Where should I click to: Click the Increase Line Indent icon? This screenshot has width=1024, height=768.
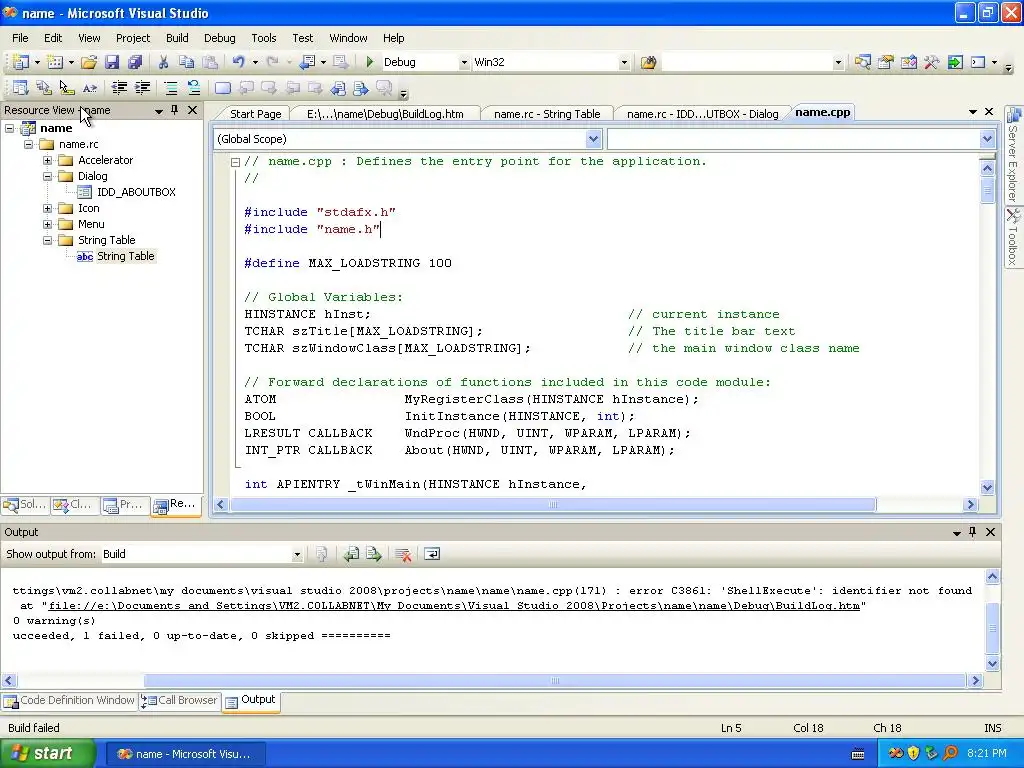142,88
